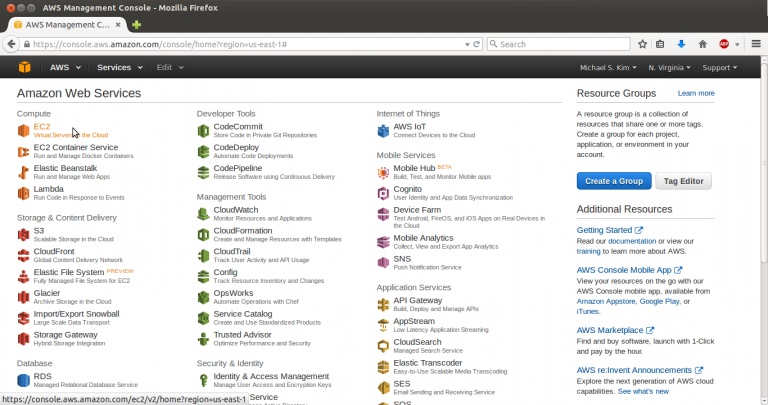Click the SNS icon
Image resolution: width=768 pixels, height=405 pixels.
383,263
